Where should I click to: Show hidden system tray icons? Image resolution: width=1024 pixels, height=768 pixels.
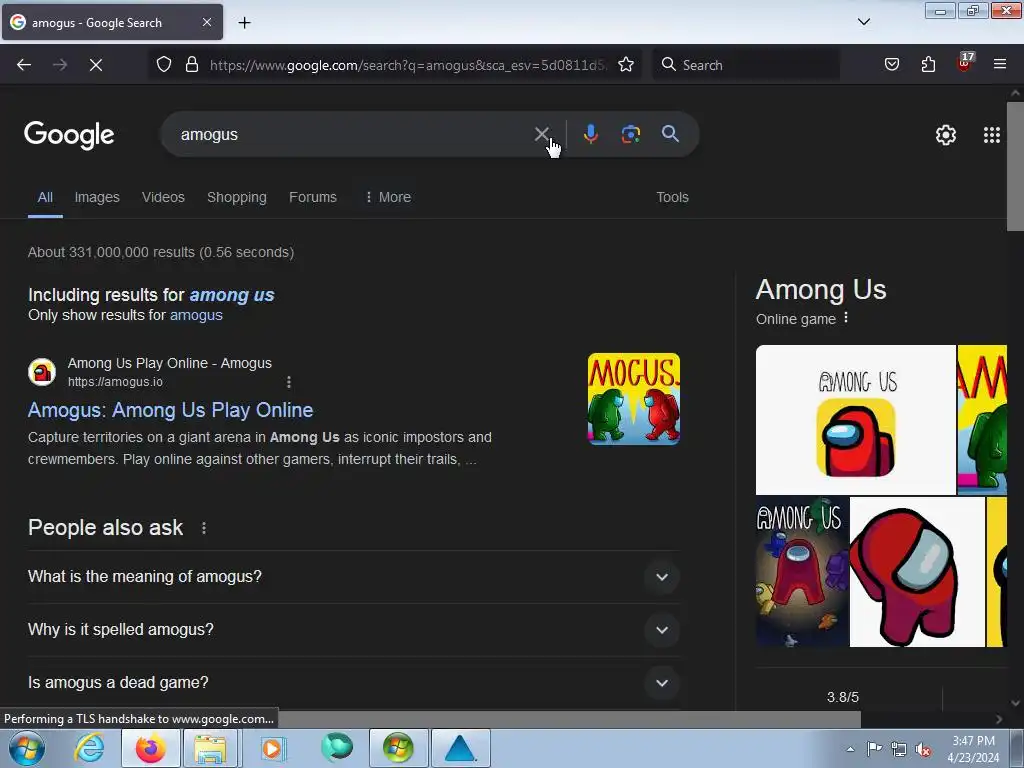[x=850, y=750]
